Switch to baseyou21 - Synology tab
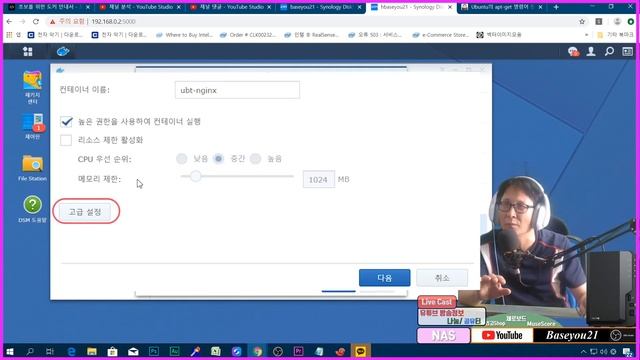Screen dimensions: 640x360 click(321, 7)
